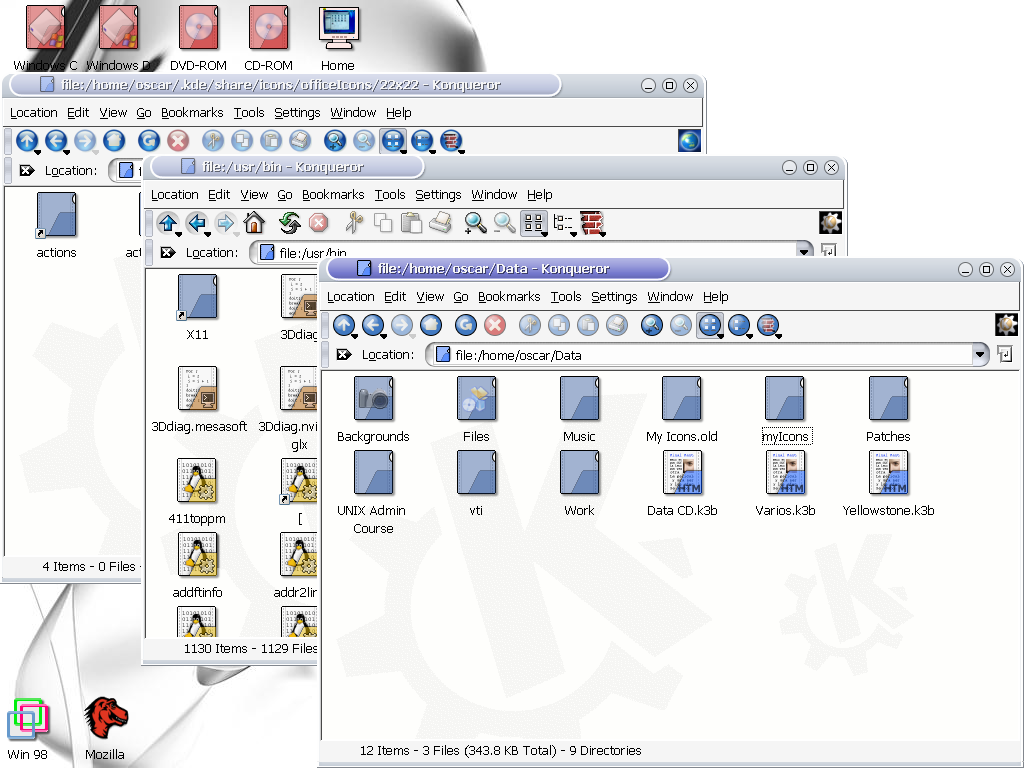Open View menu in Data Konqueror window
Viewport: 1024px width, 768px height.
[430, 296]
